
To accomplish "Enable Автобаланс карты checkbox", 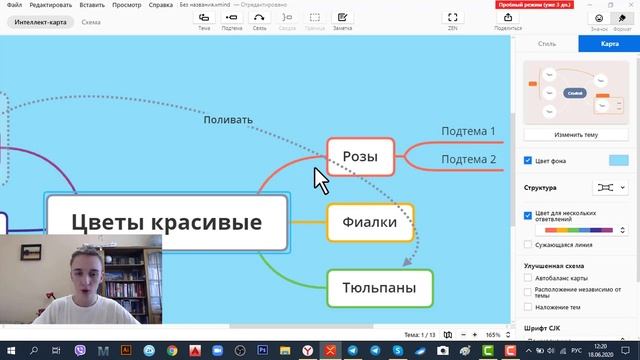I will coord(528,278).
